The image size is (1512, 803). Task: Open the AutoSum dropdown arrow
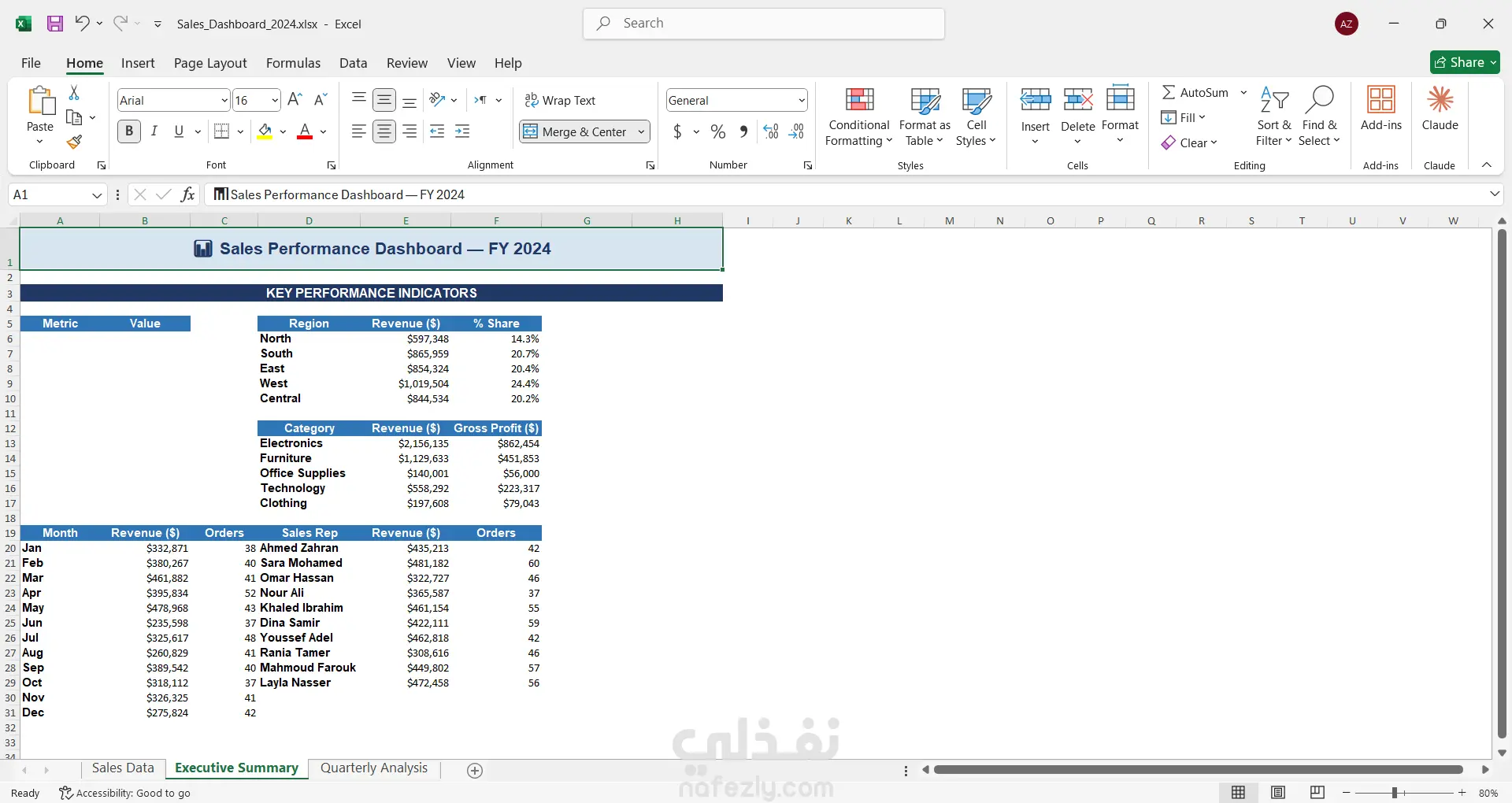(x=1243, y=92)
